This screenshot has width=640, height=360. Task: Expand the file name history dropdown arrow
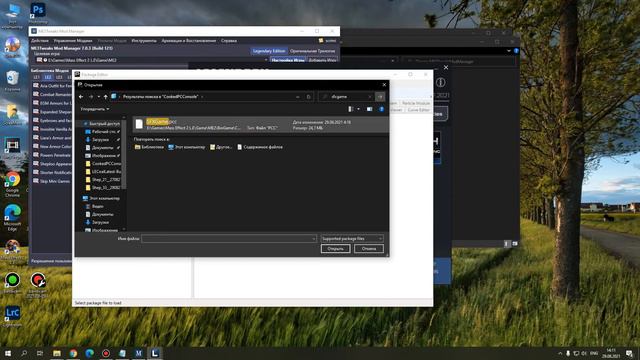pyautogui.click(x=313, y=238)
